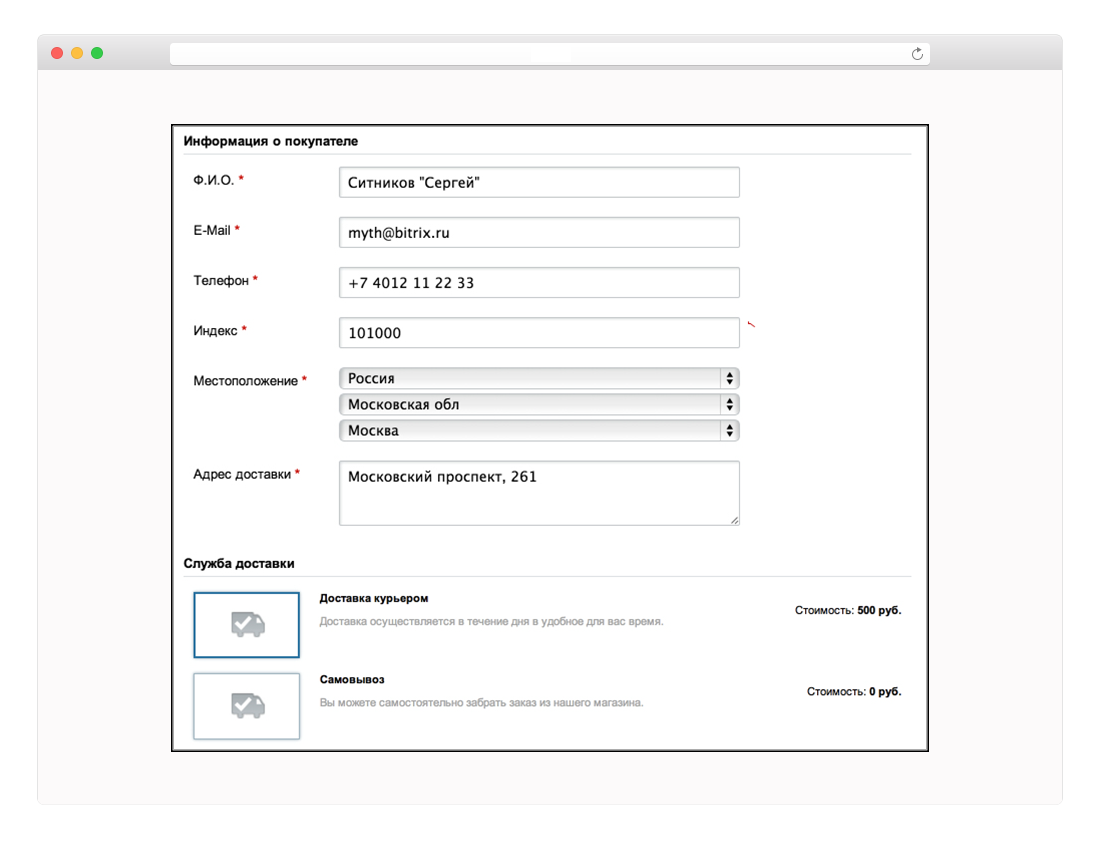Image resolution: width=1100 pixels, height=845 pixels.
Task: Click the address textarea resize handle
Action: tap(734, 520)
